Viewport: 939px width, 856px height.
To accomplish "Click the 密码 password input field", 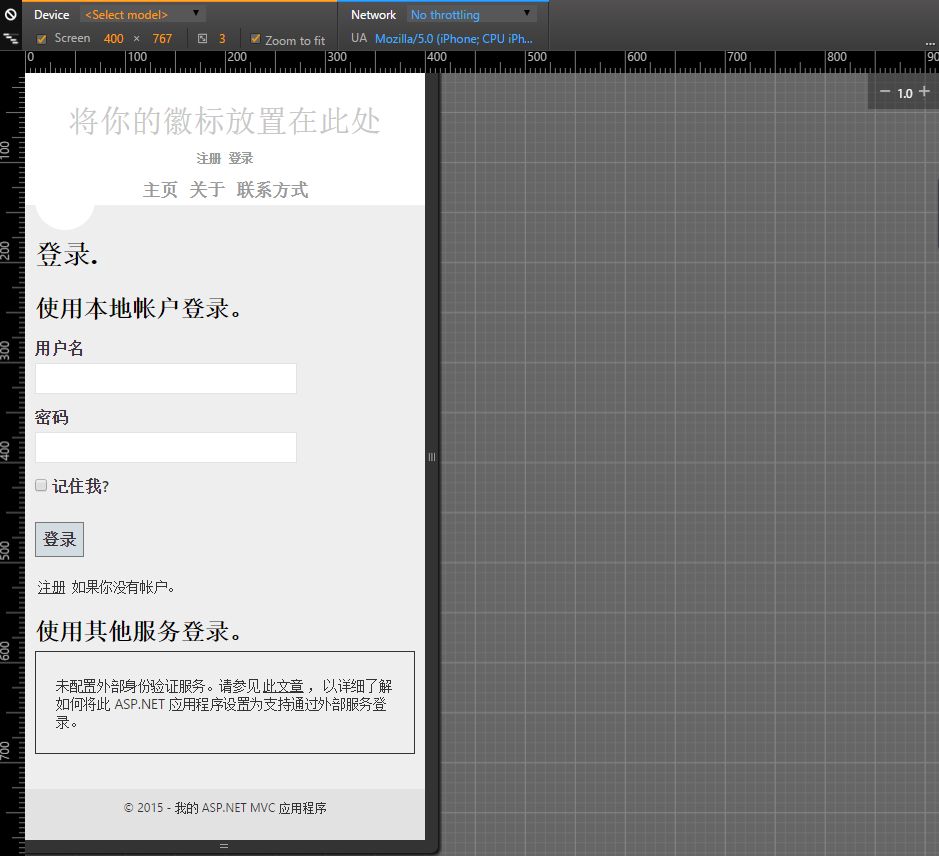I will [166, 447].
